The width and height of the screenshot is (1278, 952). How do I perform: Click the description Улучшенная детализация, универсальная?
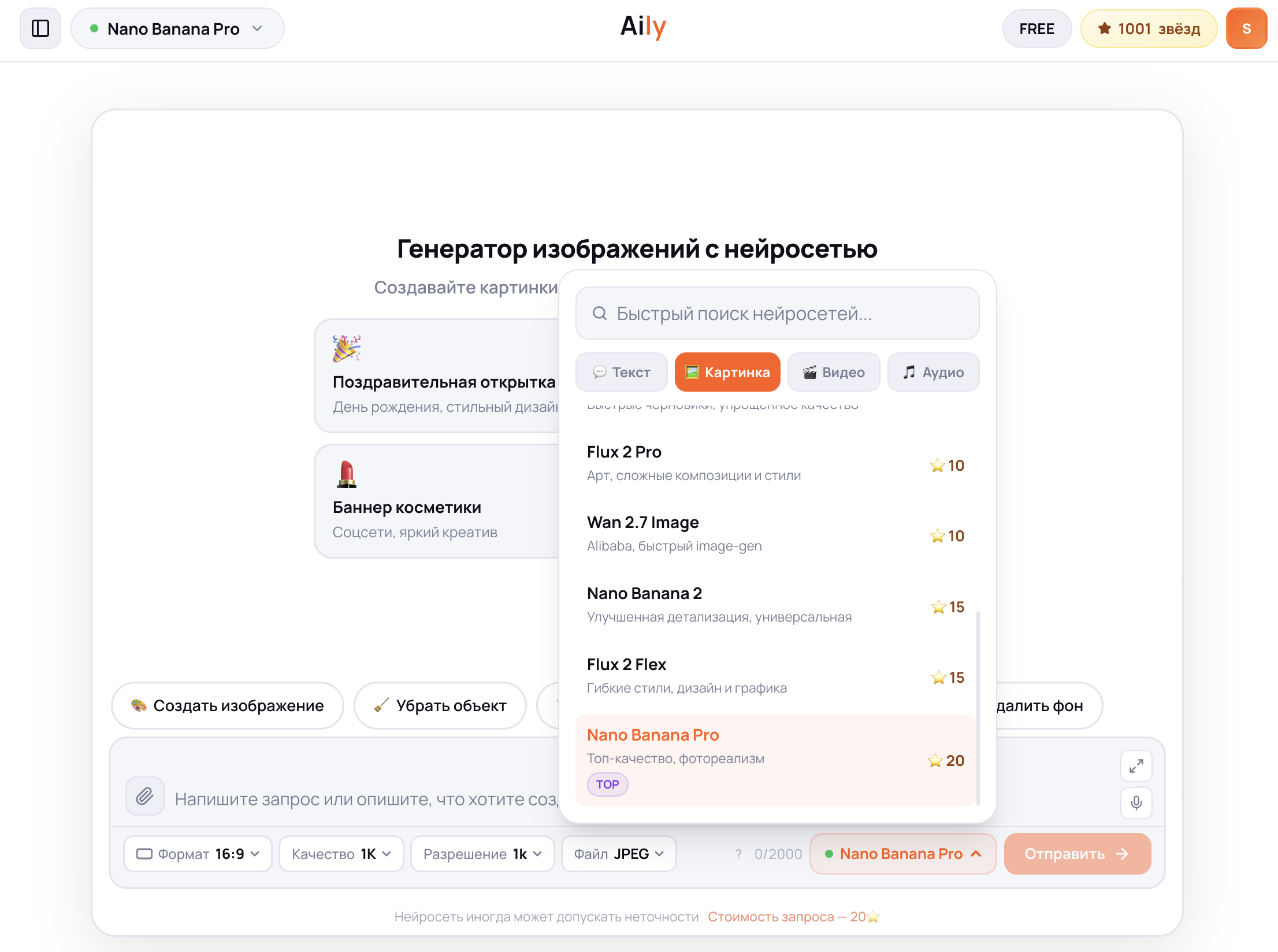(719, 617)
